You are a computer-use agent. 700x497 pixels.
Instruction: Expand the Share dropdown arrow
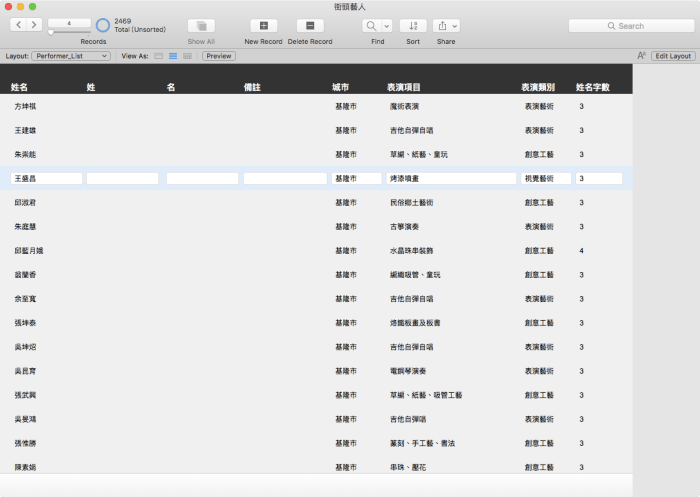(x=454, y=26)
